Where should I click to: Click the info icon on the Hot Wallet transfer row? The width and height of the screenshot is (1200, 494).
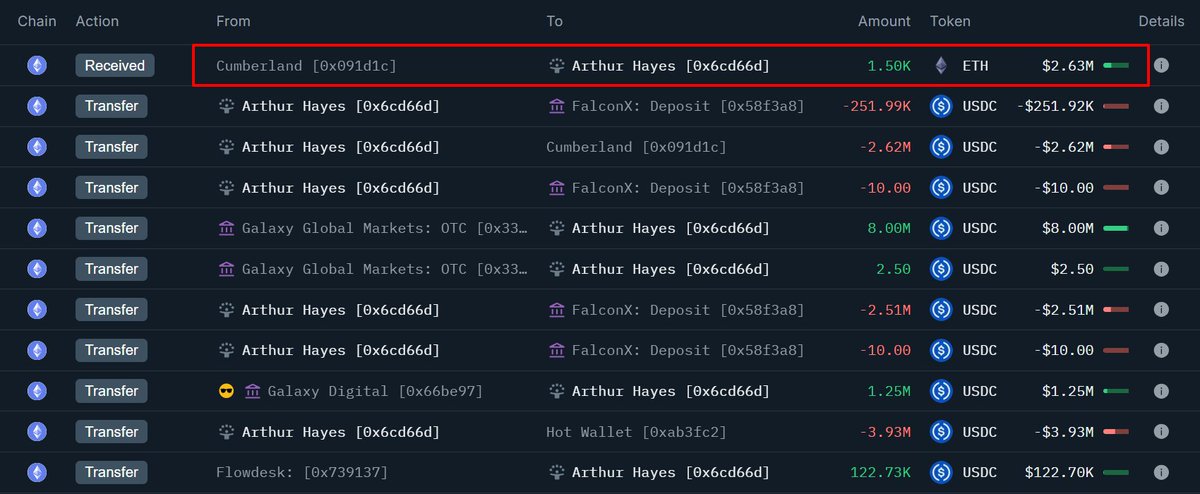(x=1161, y=432)
